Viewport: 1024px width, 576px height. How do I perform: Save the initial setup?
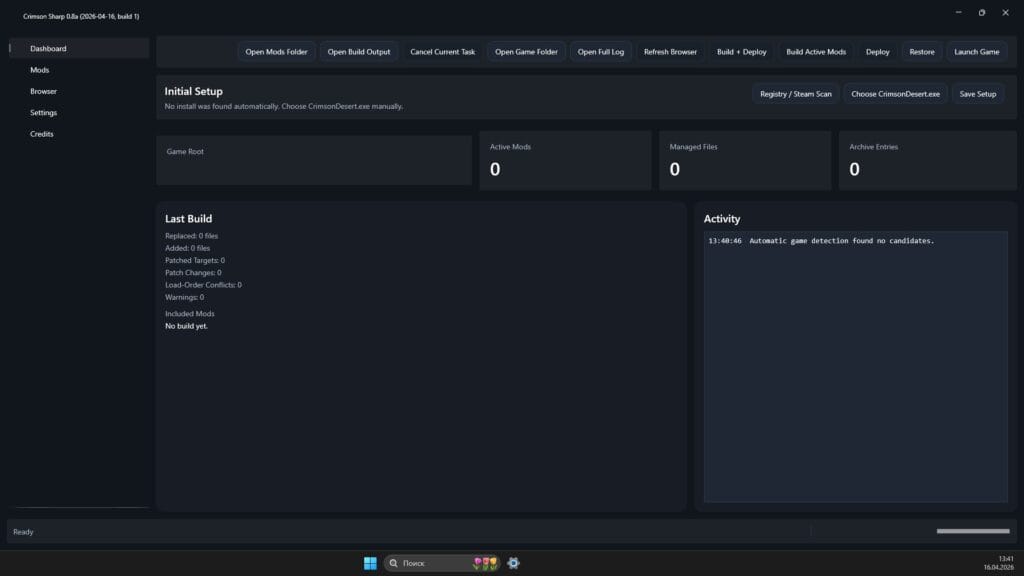978,94
